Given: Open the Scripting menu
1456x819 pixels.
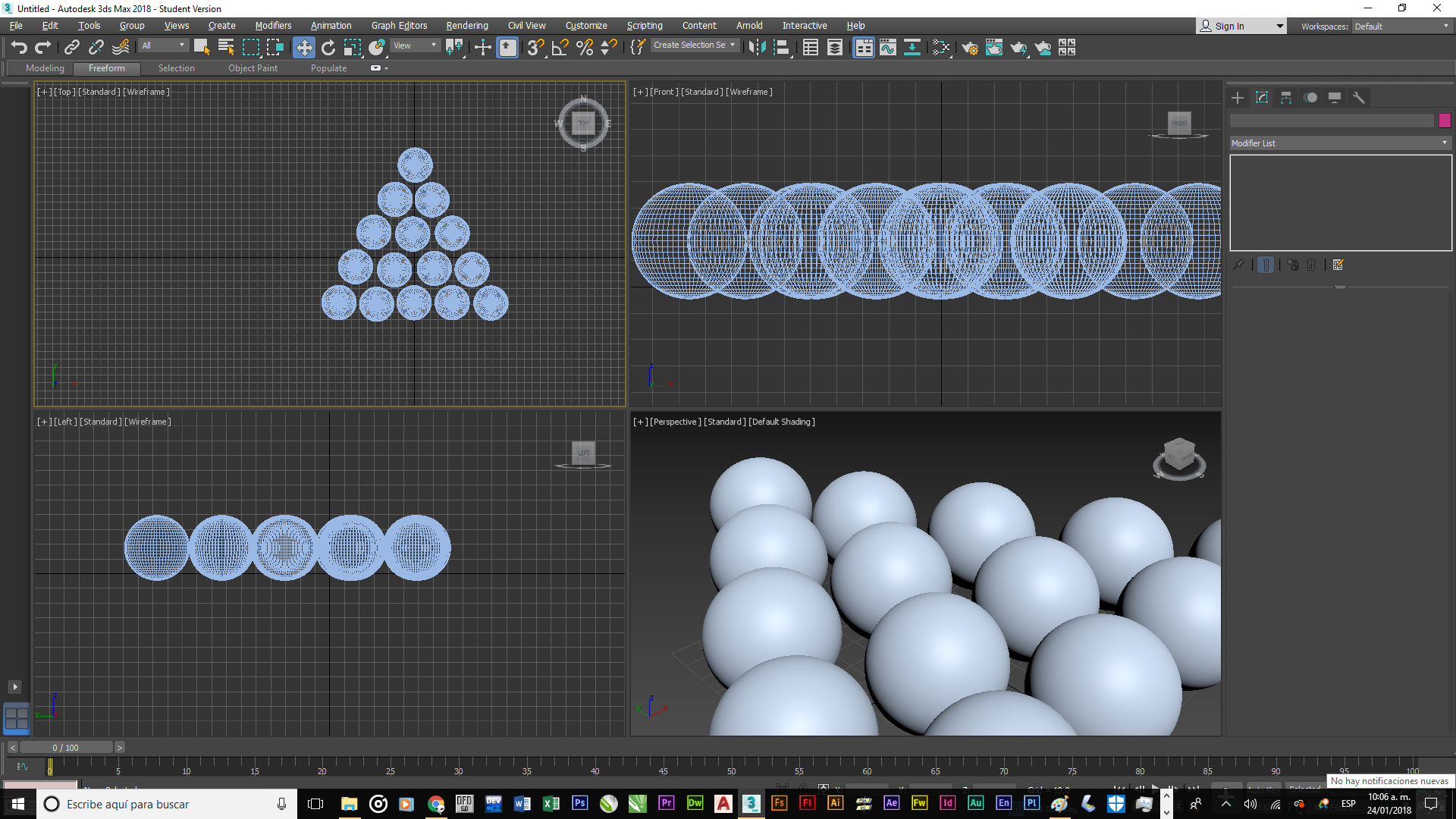Looking at the screenshot, I should click(644, 26).
